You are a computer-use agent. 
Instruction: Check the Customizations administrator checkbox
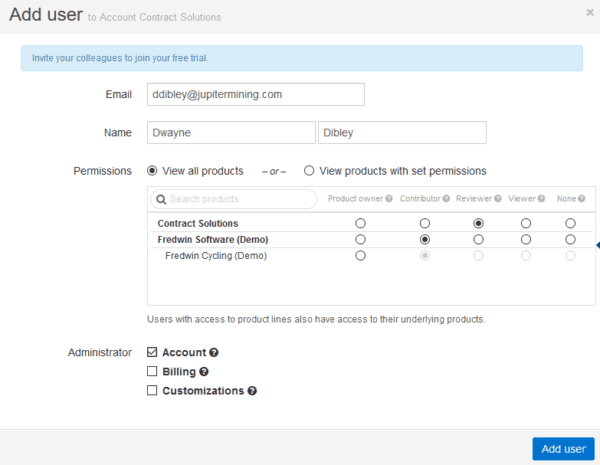click(x=152, y=391)
